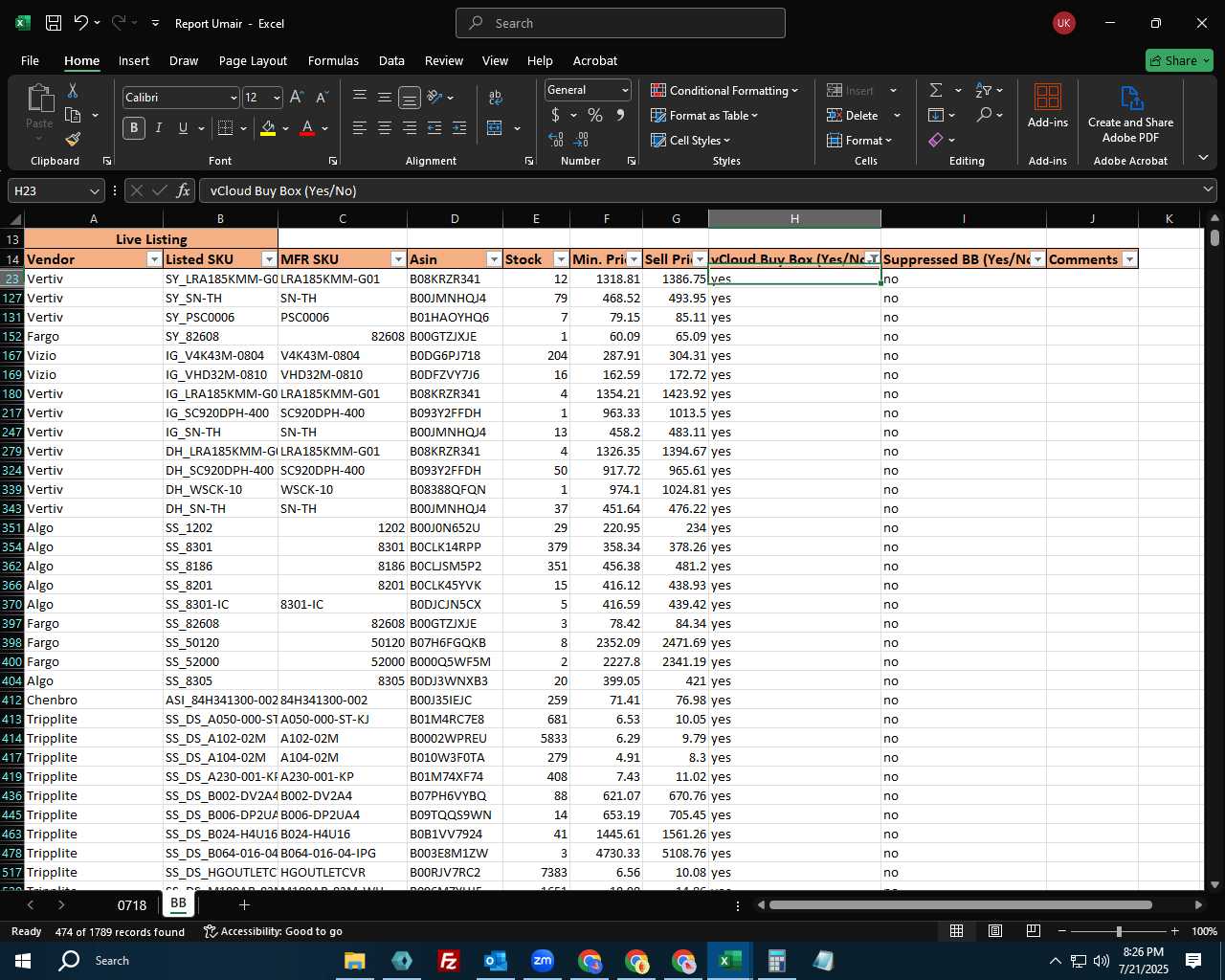
Task: Click the Save icon in title bar
Action: coord(54,23)
